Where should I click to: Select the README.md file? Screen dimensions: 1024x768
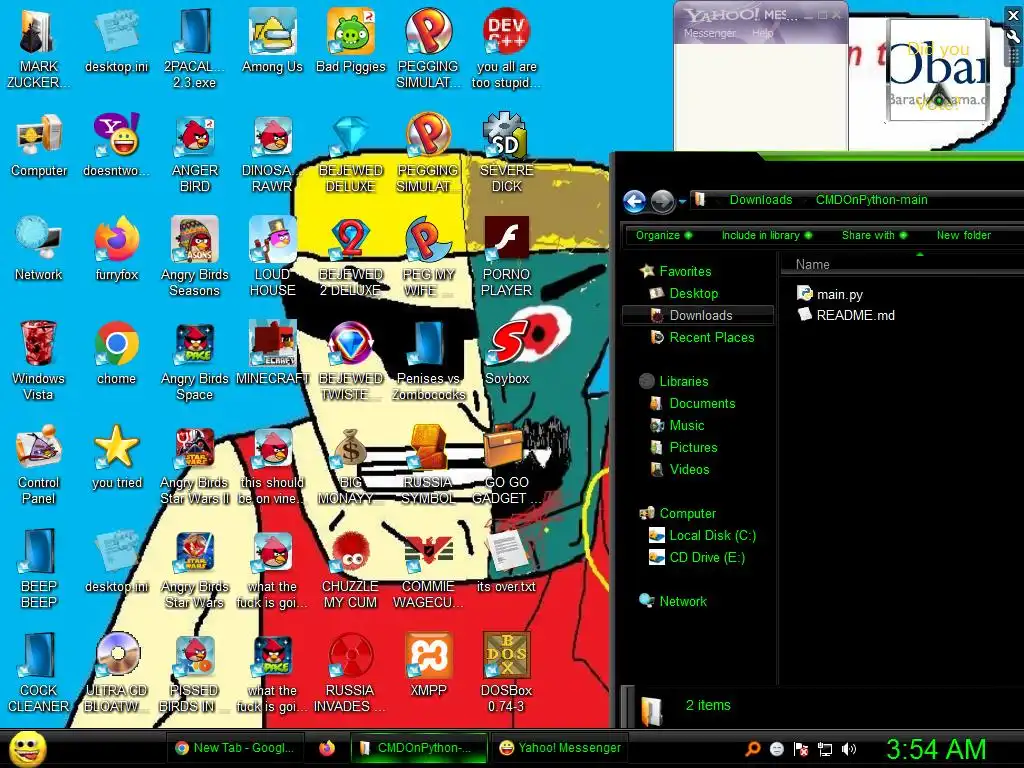tap(846, 315)
